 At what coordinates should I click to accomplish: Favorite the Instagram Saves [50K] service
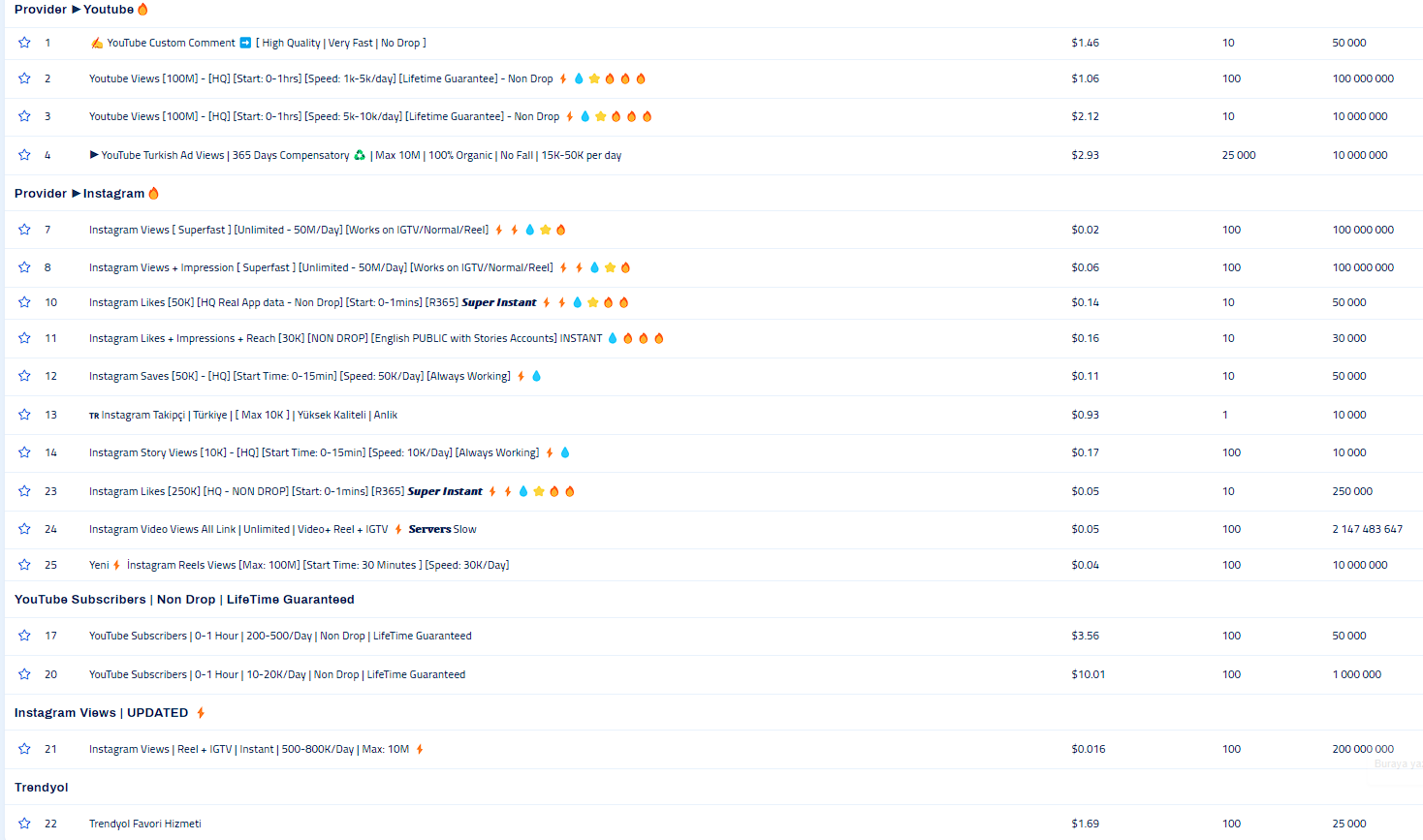(24, 376)
